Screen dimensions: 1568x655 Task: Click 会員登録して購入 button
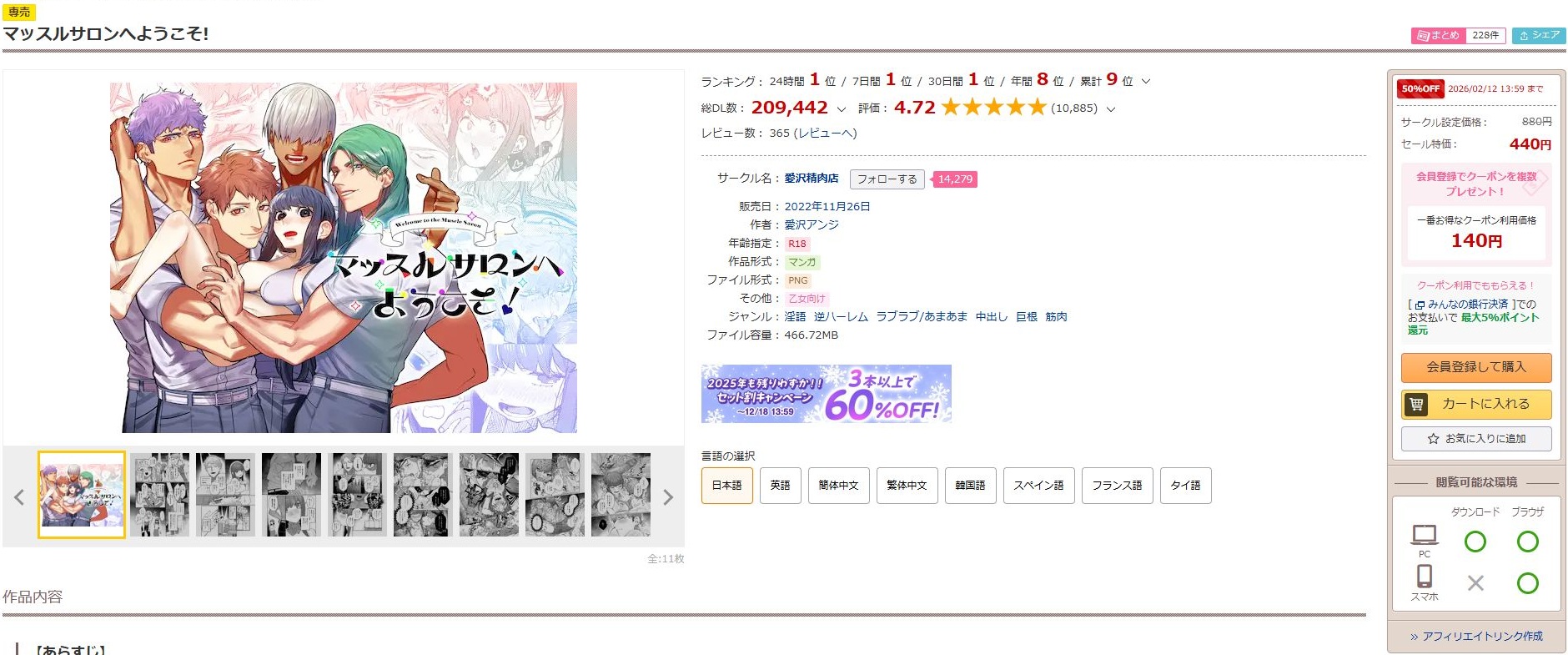point(1476,367)
